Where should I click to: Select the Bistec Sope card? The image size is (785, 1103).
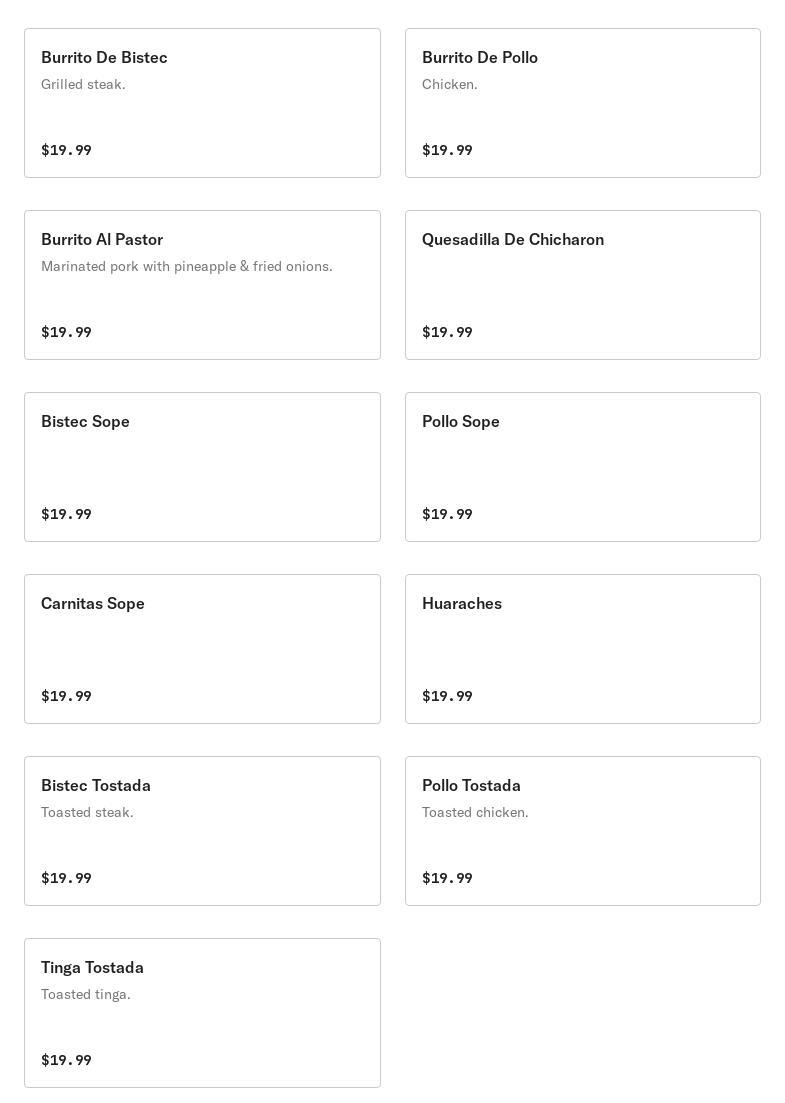(203, 467)
